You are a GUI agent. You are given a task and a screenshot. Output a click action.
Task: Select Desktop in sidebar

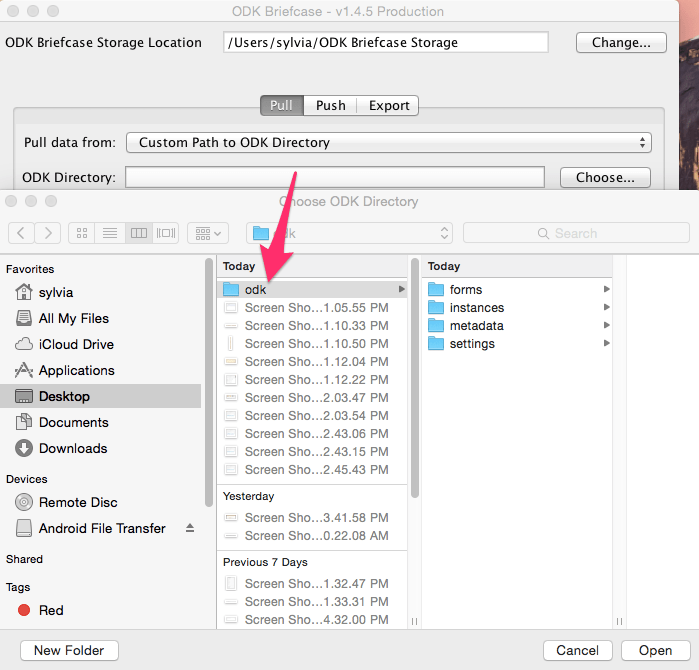click(x=100, y=396)
